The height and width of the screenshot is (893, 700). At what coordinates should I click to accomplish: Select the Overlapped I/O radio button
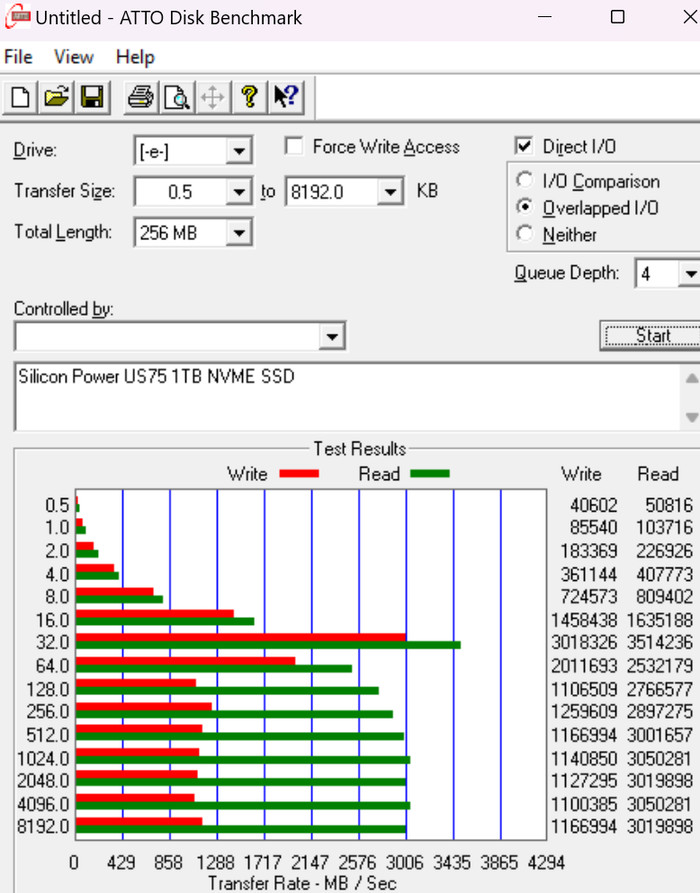[525, 207]
